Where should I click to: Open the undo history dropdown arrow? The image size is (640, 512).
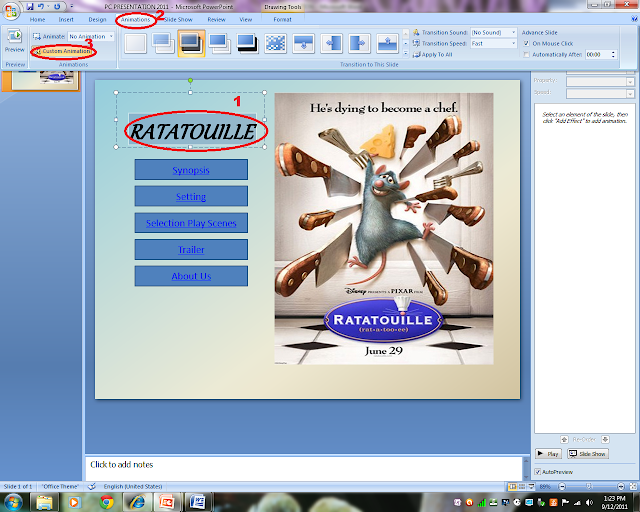48,7
